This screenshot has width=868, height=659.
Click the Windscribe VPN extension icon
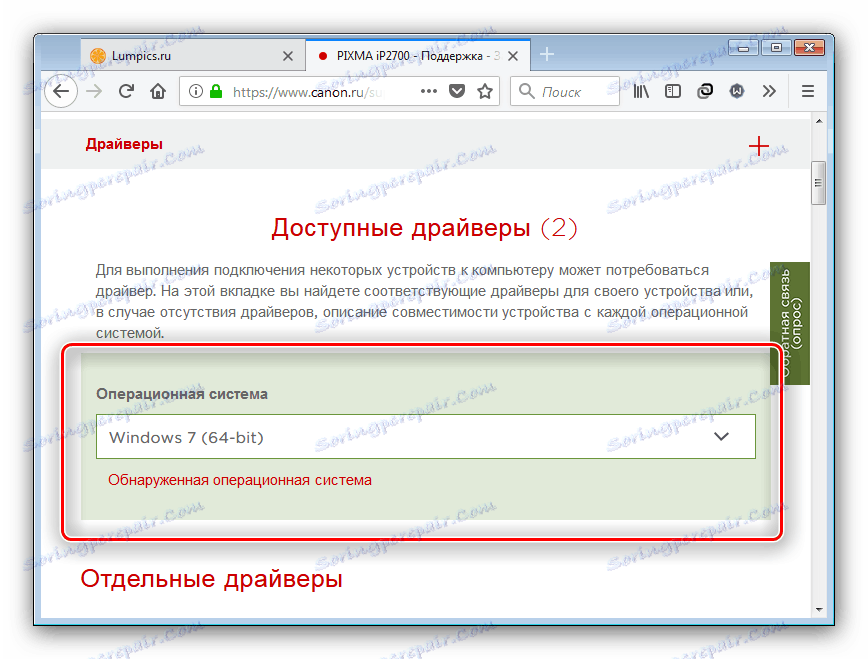tap(736, 91)
